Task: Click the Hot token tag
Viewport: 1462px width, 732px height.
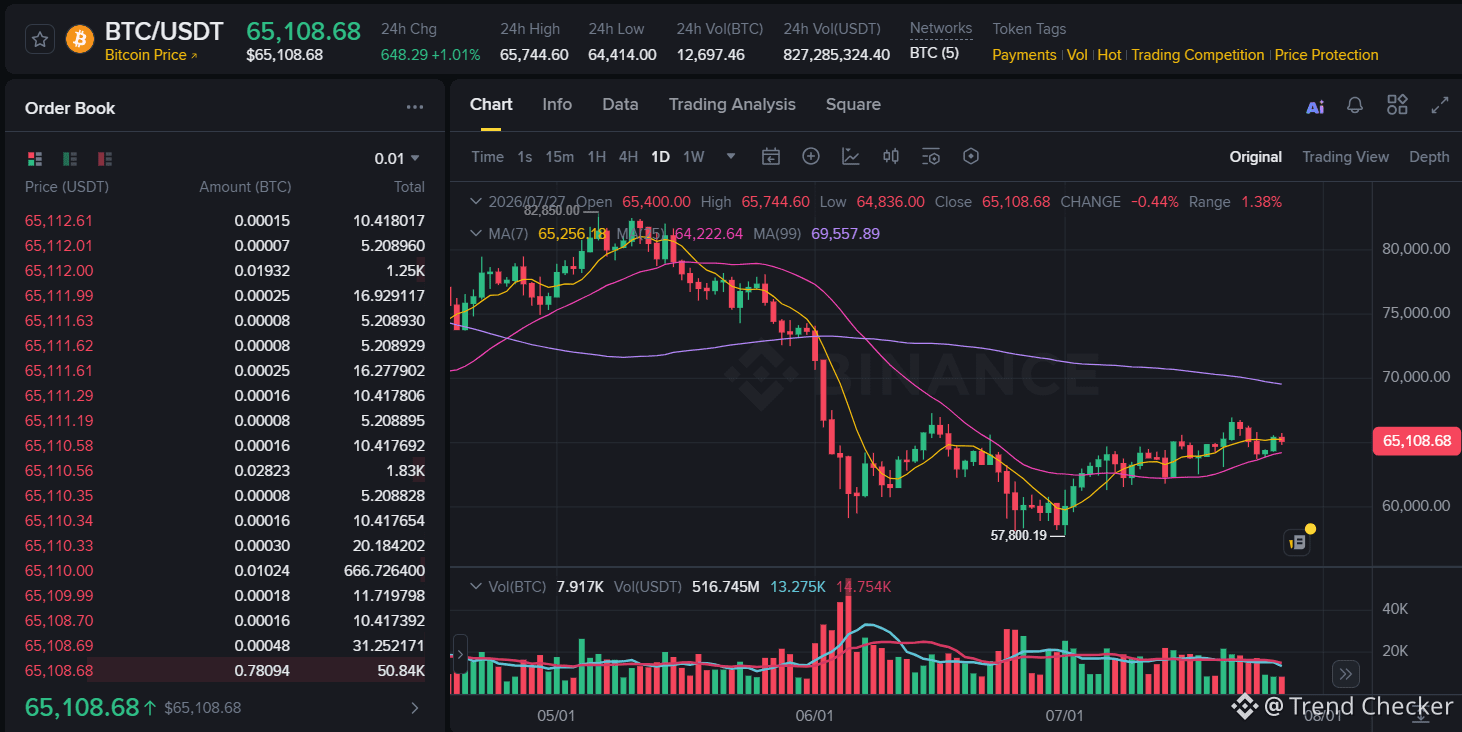Action: coord(1109,55)
